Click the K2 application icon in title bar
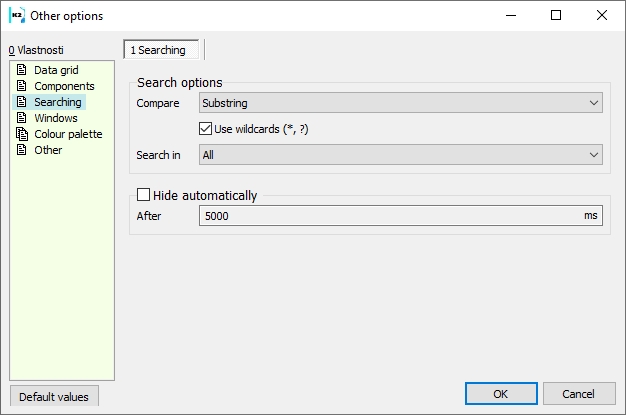 16,16
